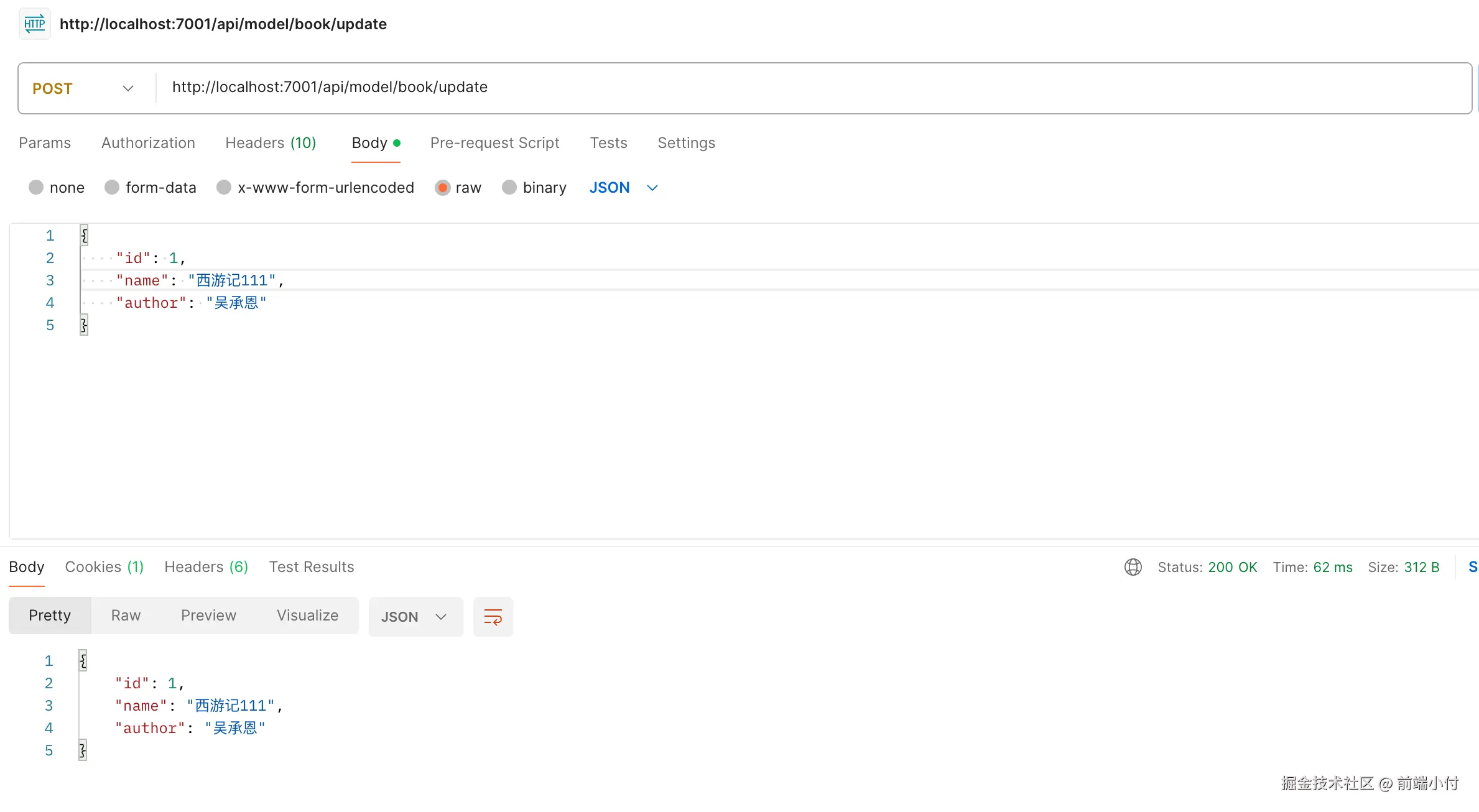Image resolution: width=1479 pixels, height=812 pixels.
Task: Open the Headers (10) request tab
Action: pos(271,143)
